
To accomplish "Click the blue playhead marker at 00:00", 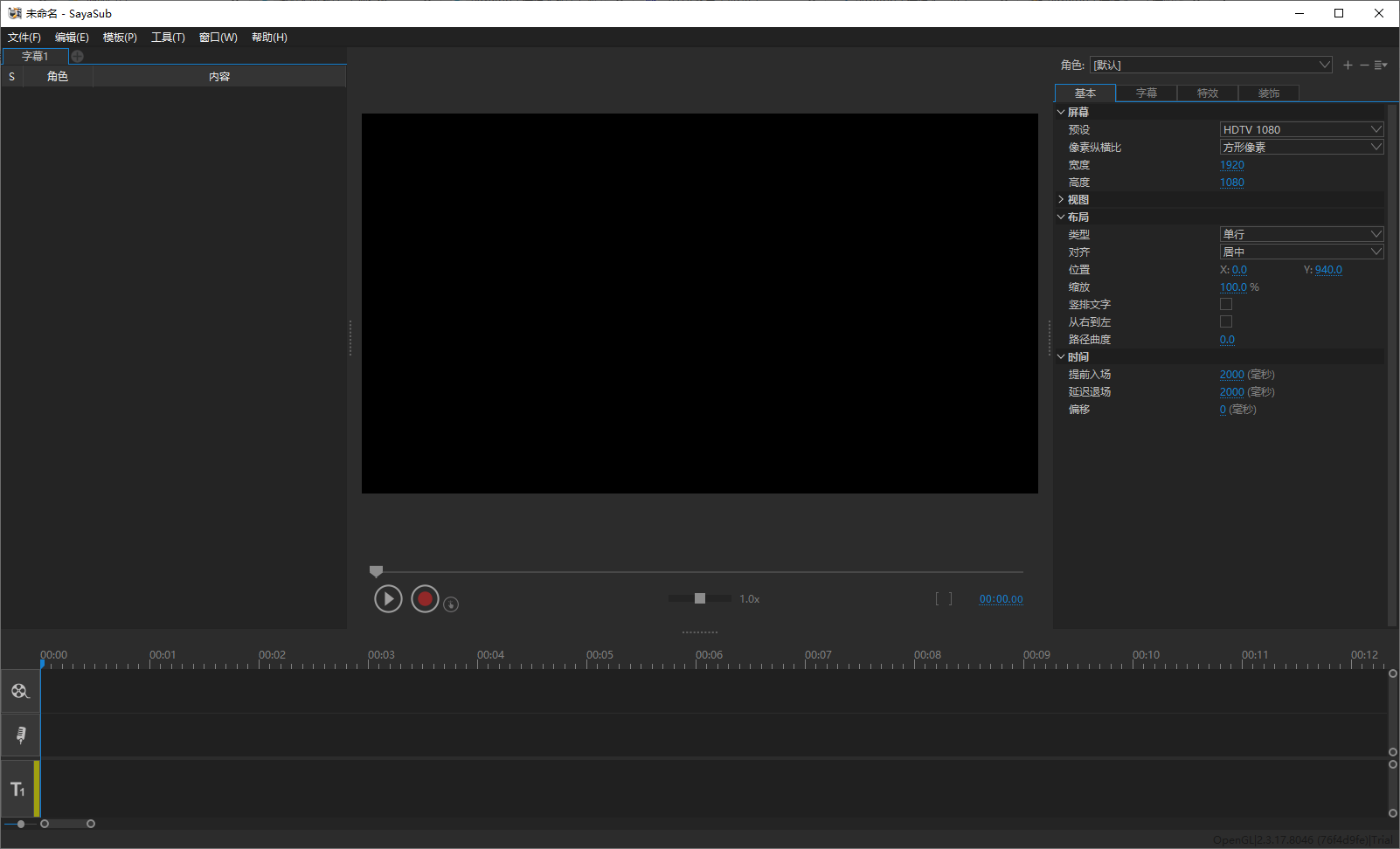I will point(41,665).
